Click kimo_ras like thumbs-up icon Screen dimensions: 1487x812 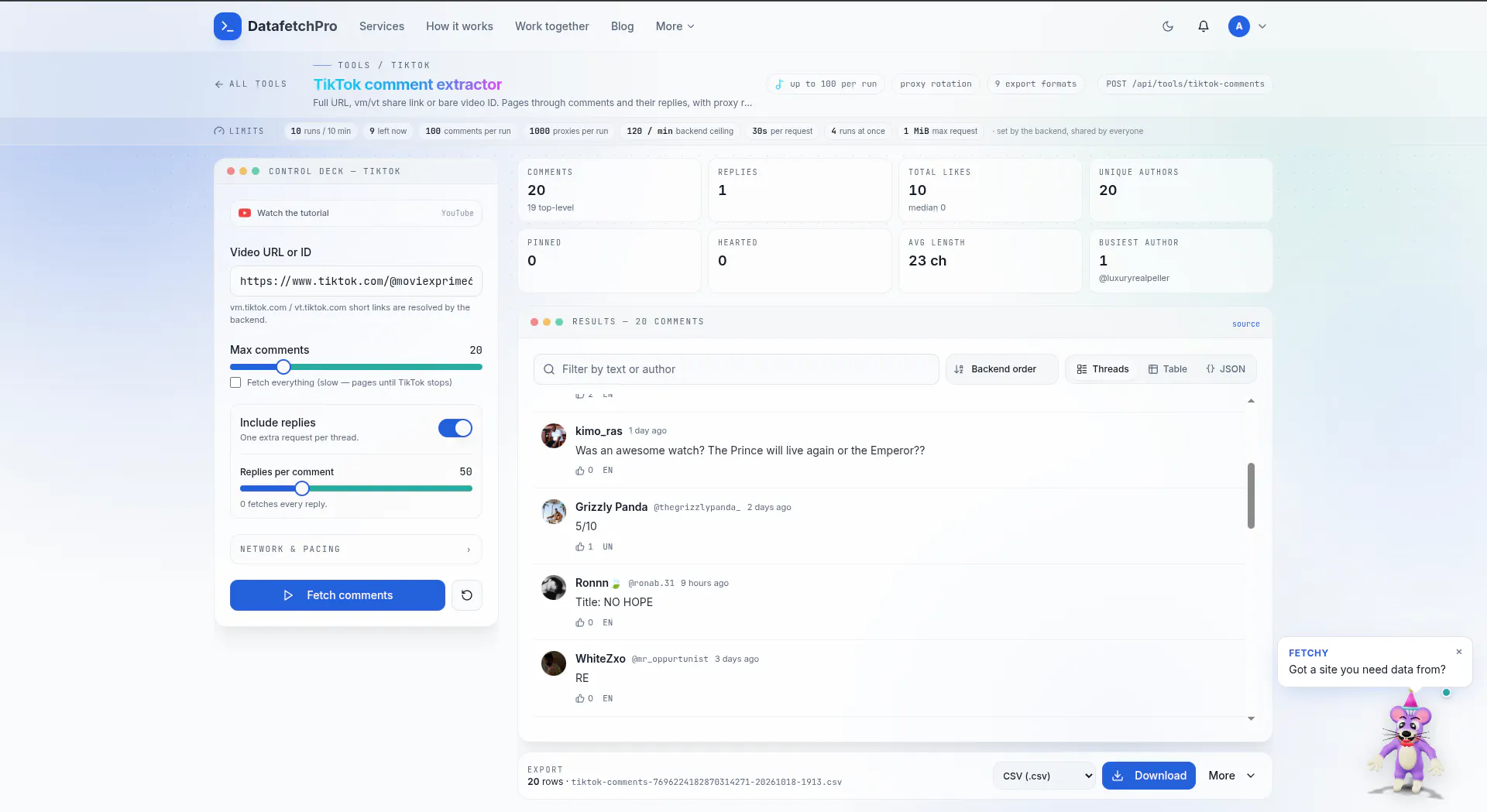580,471
